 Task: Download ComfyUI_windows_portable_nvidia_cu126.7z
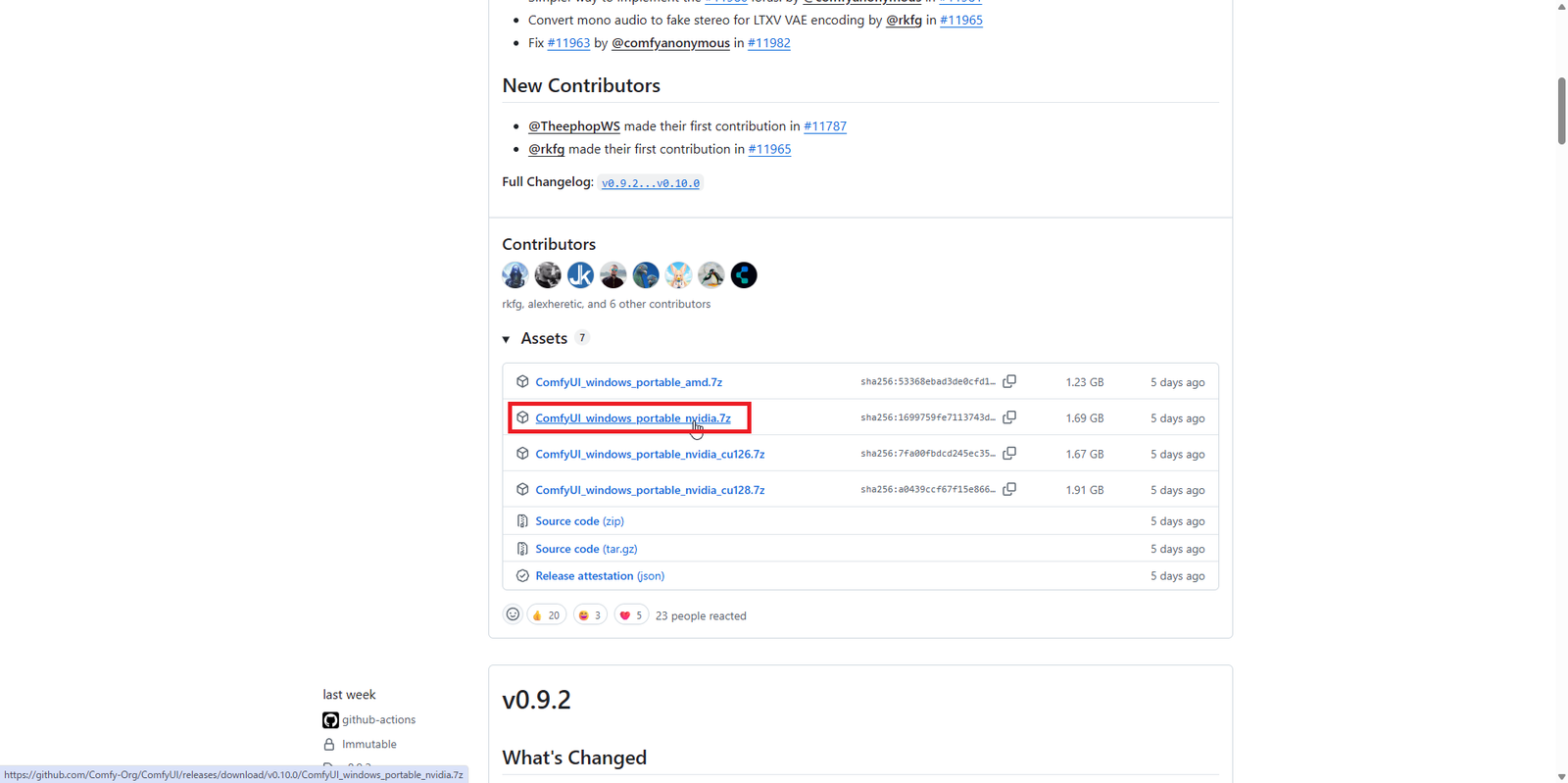(x=650, y=454)
